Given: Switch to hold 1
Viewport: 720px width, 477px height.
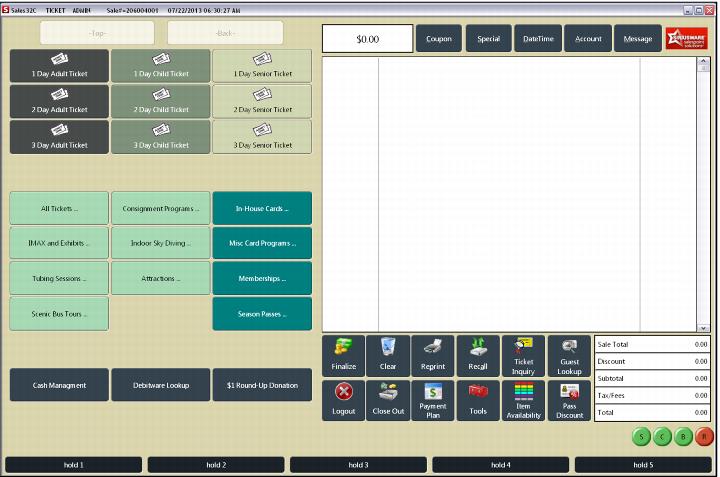Looking at the screenshot, I should (73, 465).
